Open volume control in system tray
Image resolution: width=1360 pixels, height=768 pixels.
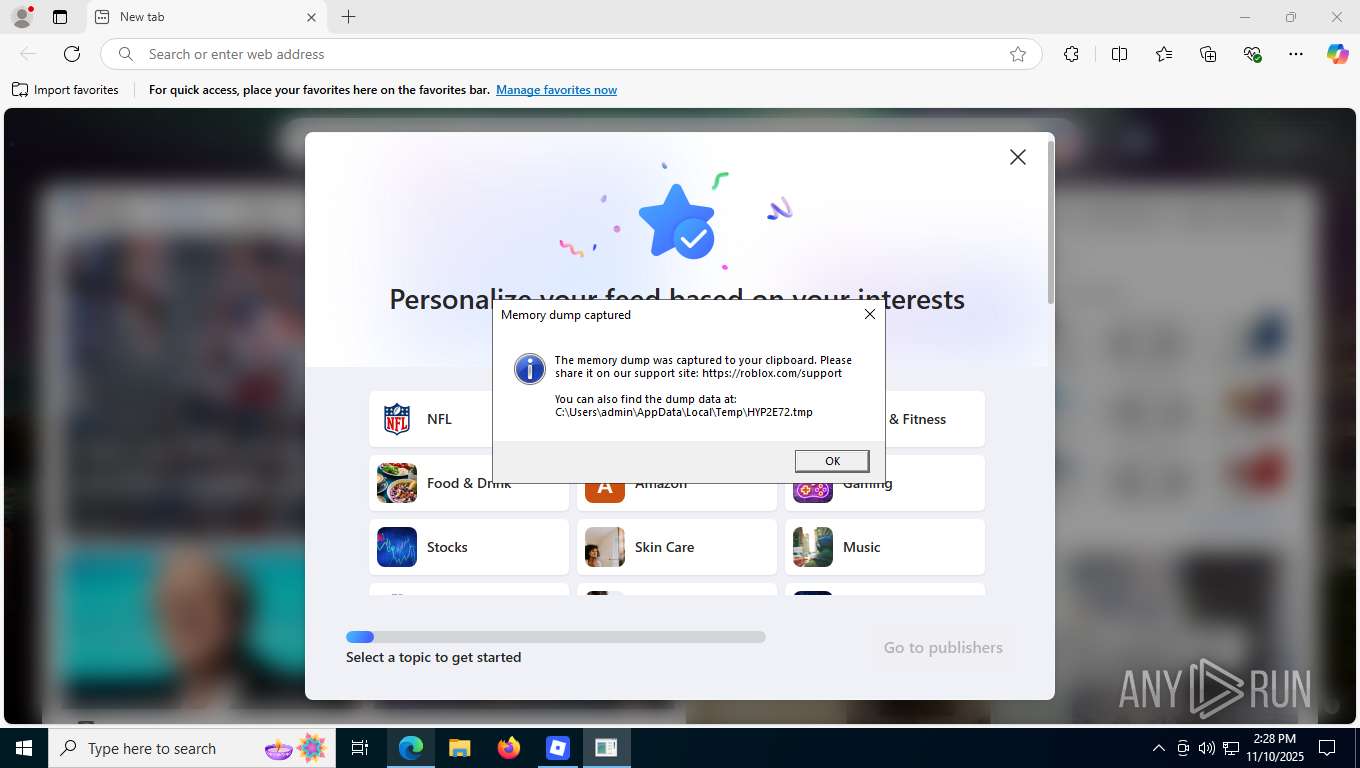click(x=1206, y=748)
